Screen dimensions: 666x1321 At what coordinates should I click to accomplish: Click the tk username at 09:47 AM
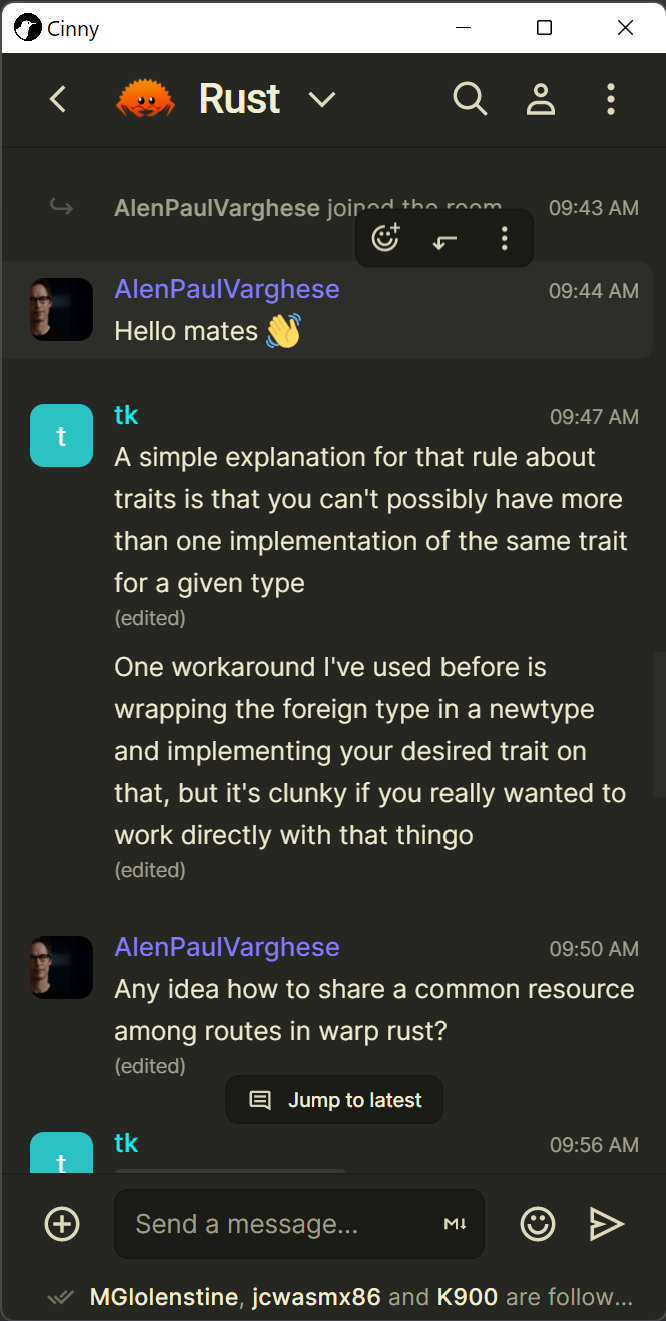tap(126, 415)
